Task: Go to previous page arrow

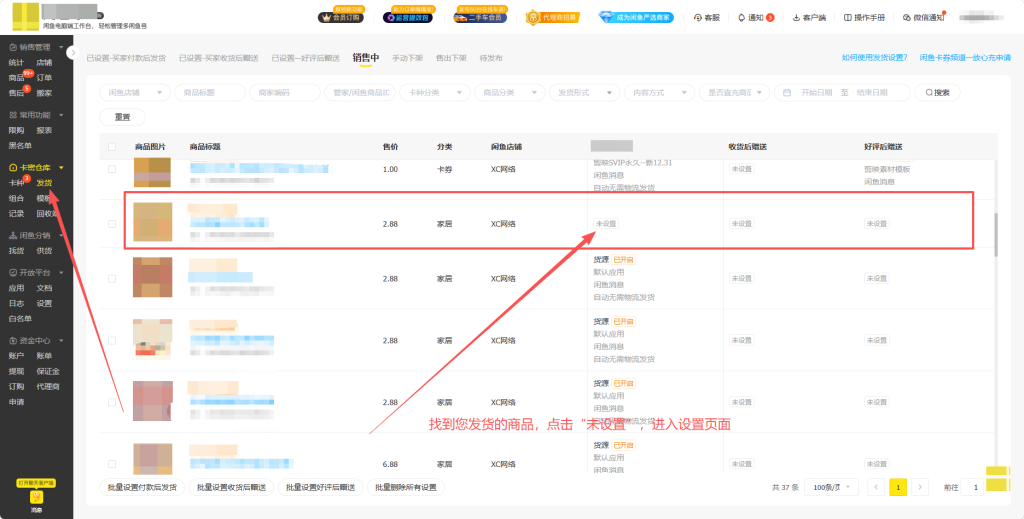Action: pos(876,487)
